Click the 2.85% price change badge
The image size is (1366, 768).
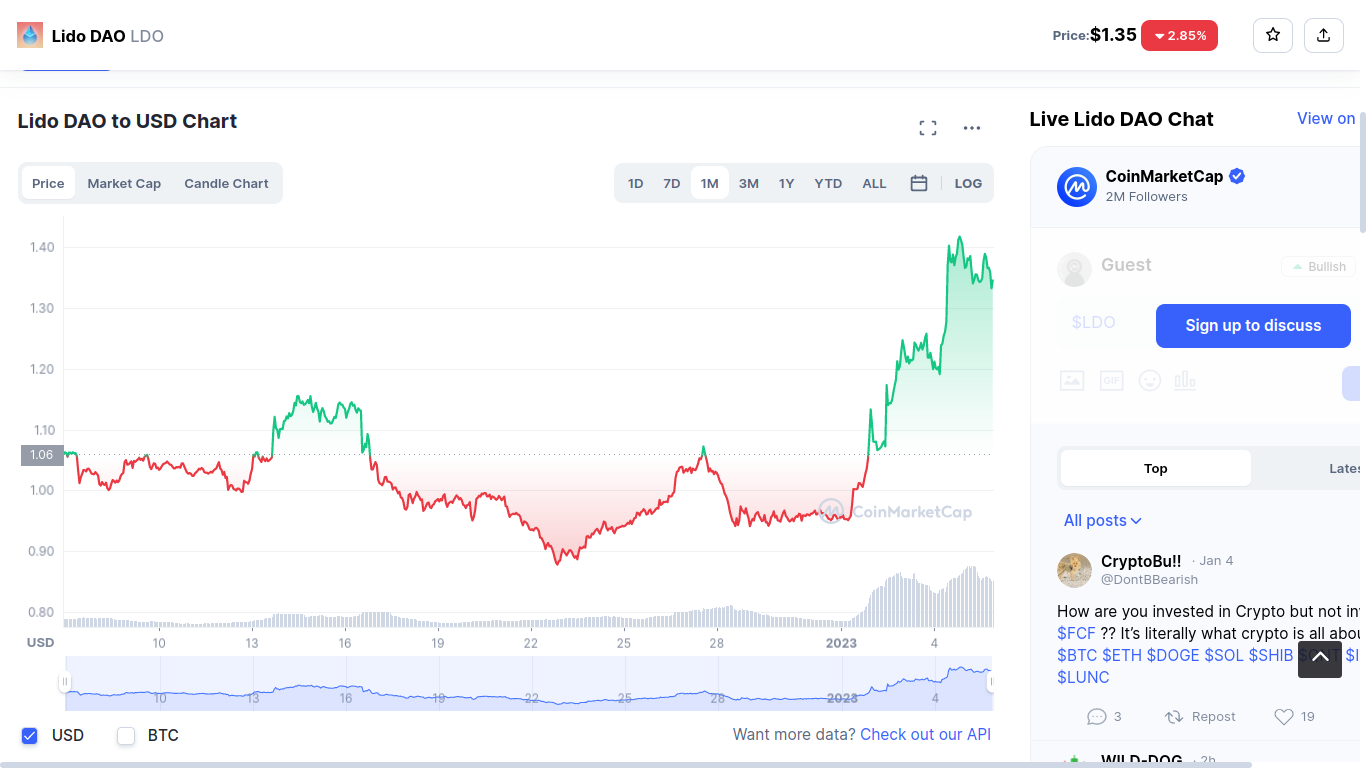pyautogui.click(x=1179, y=35)
